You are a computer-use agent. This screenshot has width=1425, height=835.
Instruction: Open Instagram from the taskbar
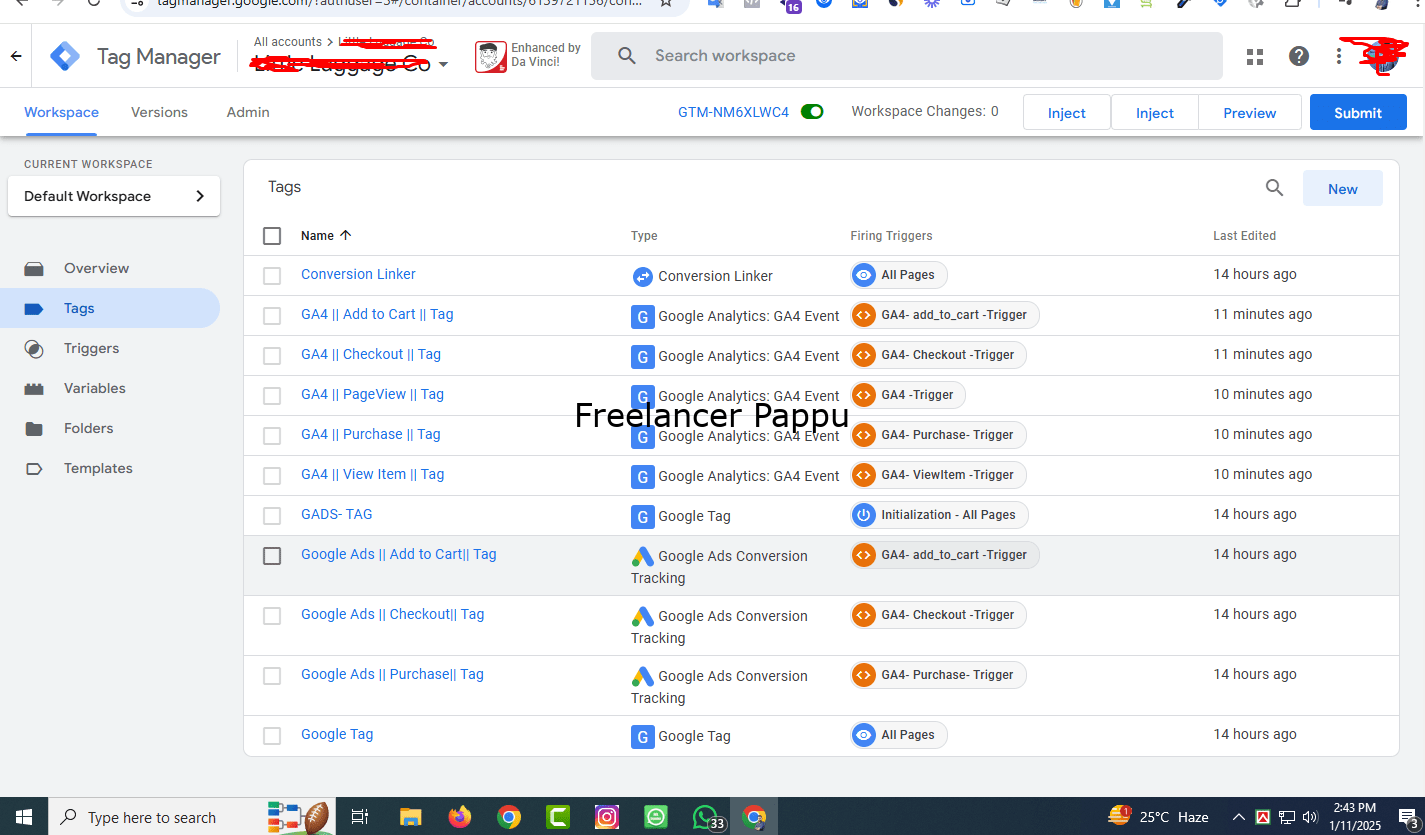coord(607,817)
